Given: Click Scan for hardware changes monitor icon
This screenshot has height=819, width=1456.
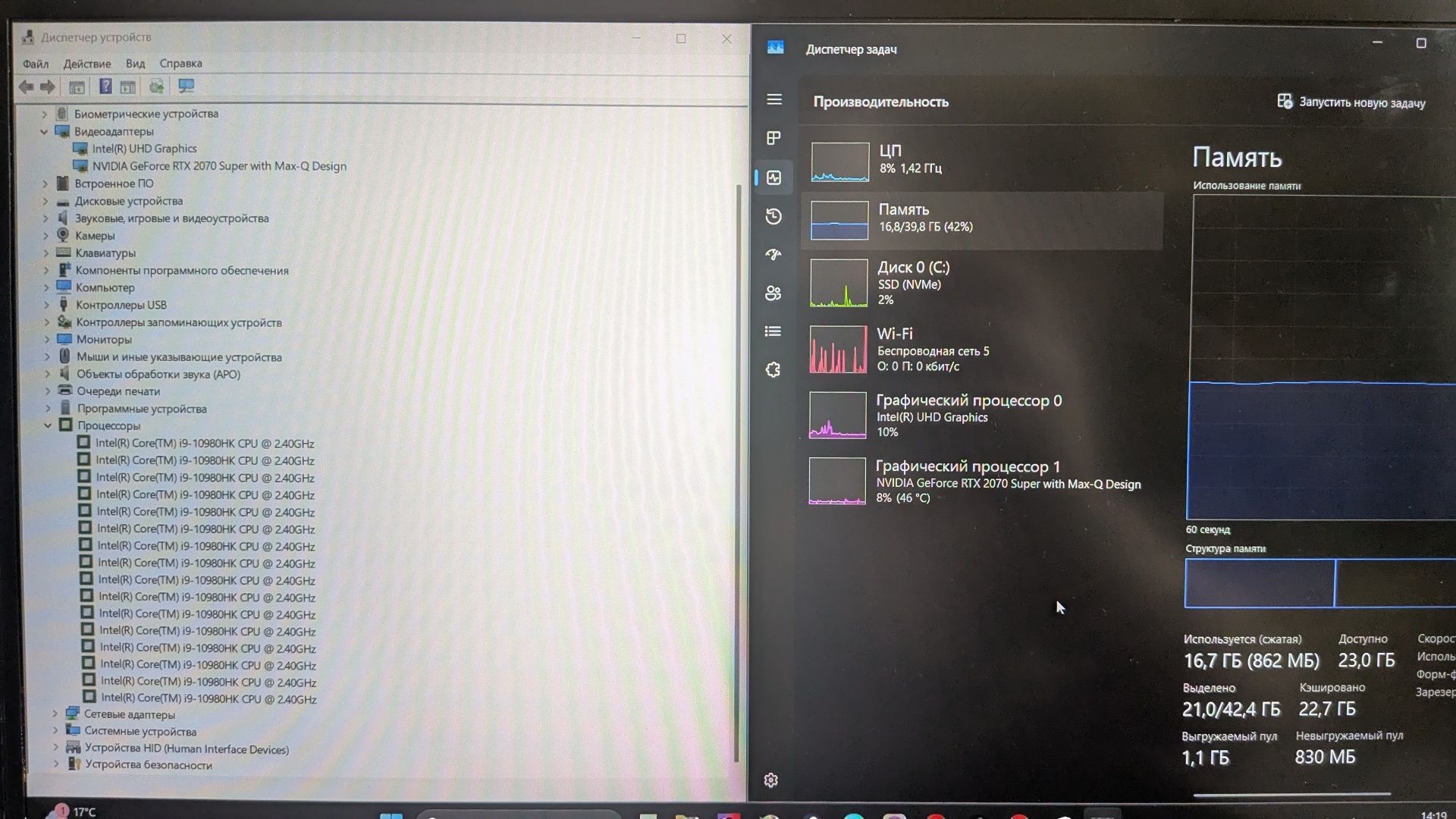Looking at the screenshot, I should (x=186, y=86).
